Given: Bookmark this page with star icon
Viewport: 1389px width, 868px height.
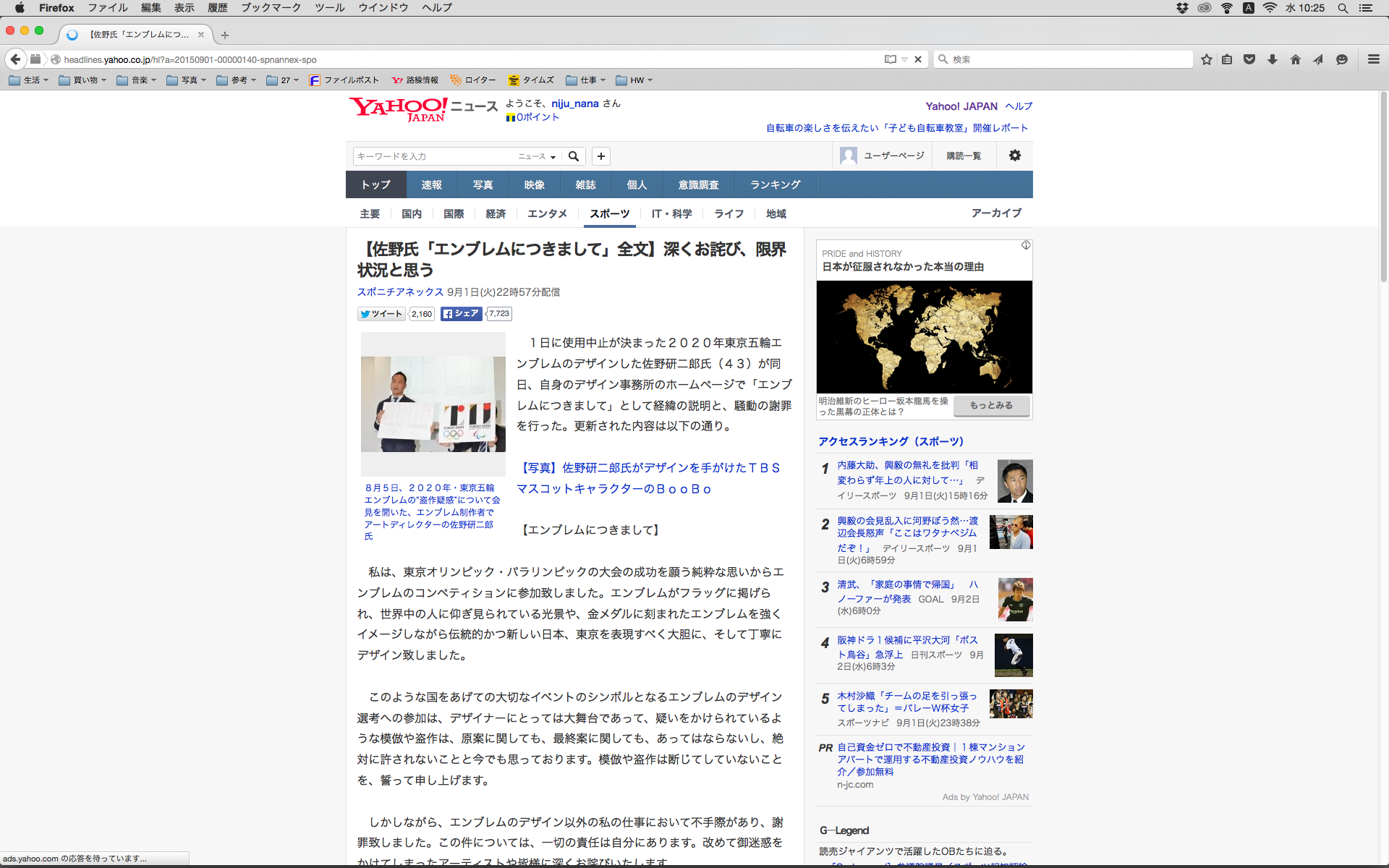Looking at the screenshot, I should tap(1206, 59).
